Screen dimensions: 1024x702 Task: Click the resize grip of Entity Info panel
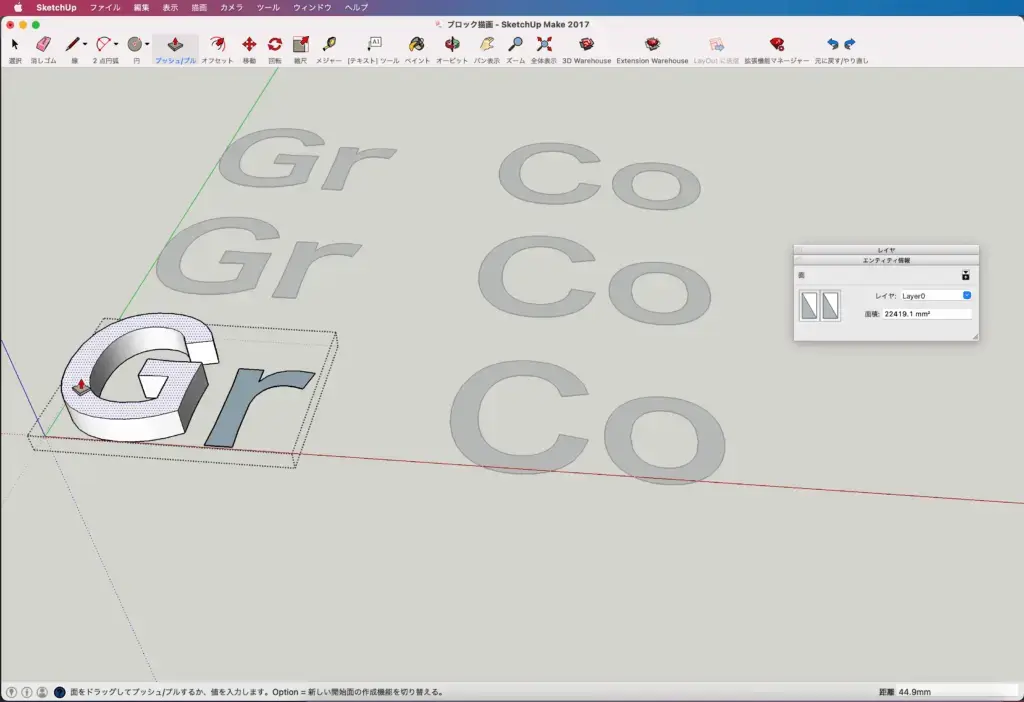[x=974, y=336]
